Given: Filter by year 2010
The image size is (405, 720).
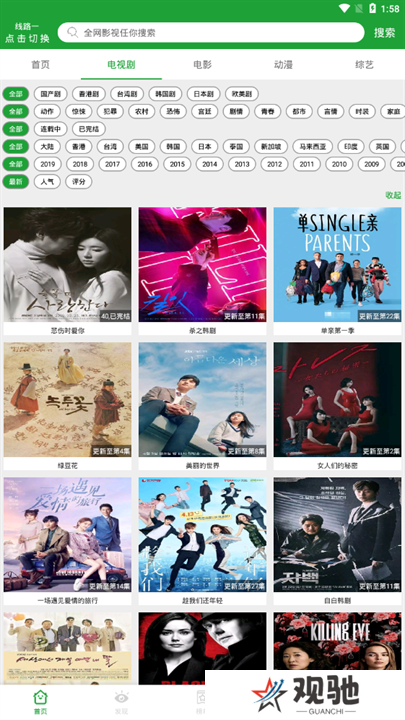Looking at the screenshot, I should (x=339, y=164).
